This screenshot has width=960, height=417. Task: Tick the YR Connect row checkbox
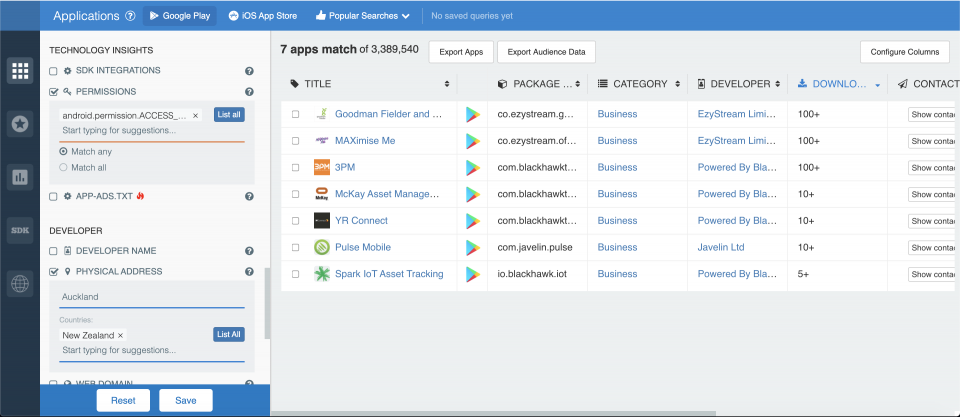pyautogui.click(x=296, y=221)
